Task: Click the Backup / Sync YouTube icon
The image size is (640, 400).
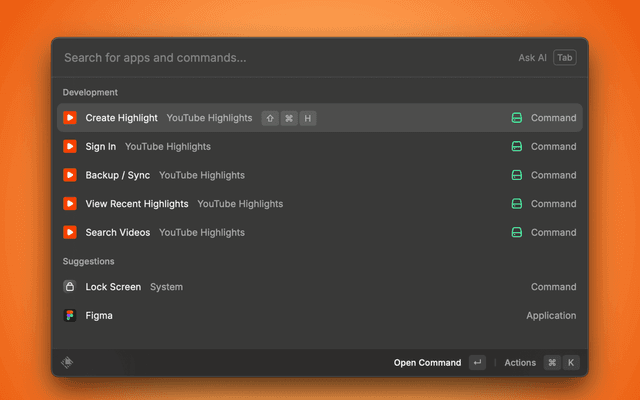Action: coord(70,175)
